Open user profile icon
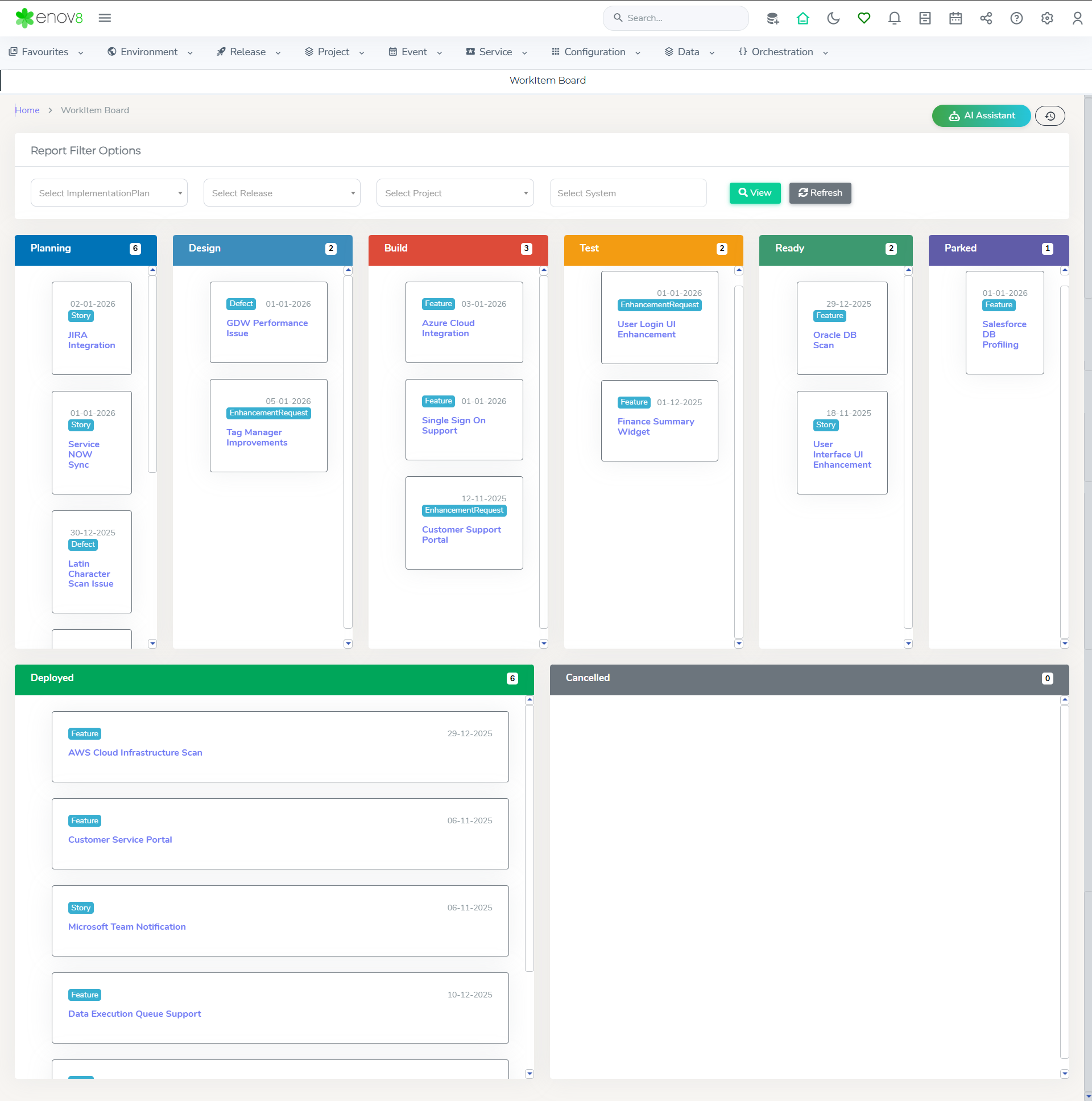The height and width of the screenshot is (1101, 1092). tap(1077, 18)
